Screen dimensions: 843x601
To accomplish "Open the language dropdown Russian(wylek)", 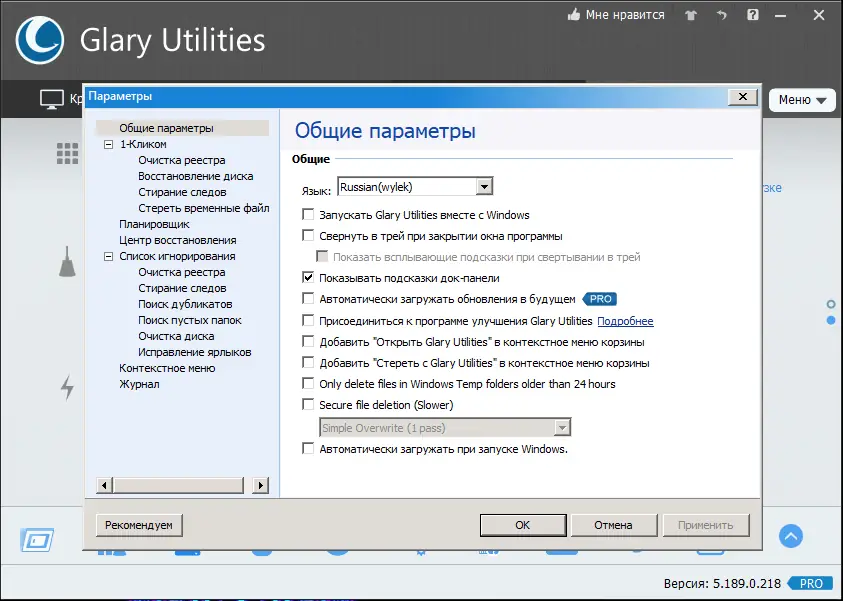I will (x=415, y=187).
